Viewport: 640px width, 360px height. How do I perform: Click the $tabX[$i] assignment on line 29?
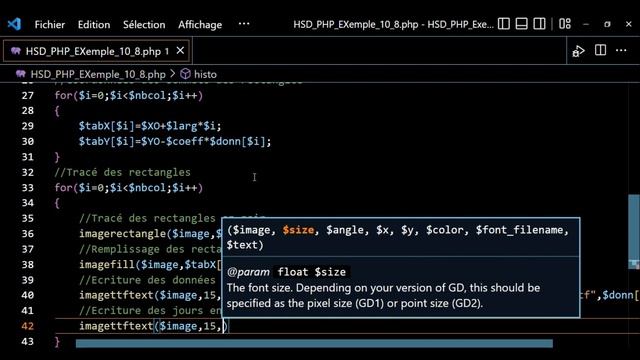click(x=150, y=126)
